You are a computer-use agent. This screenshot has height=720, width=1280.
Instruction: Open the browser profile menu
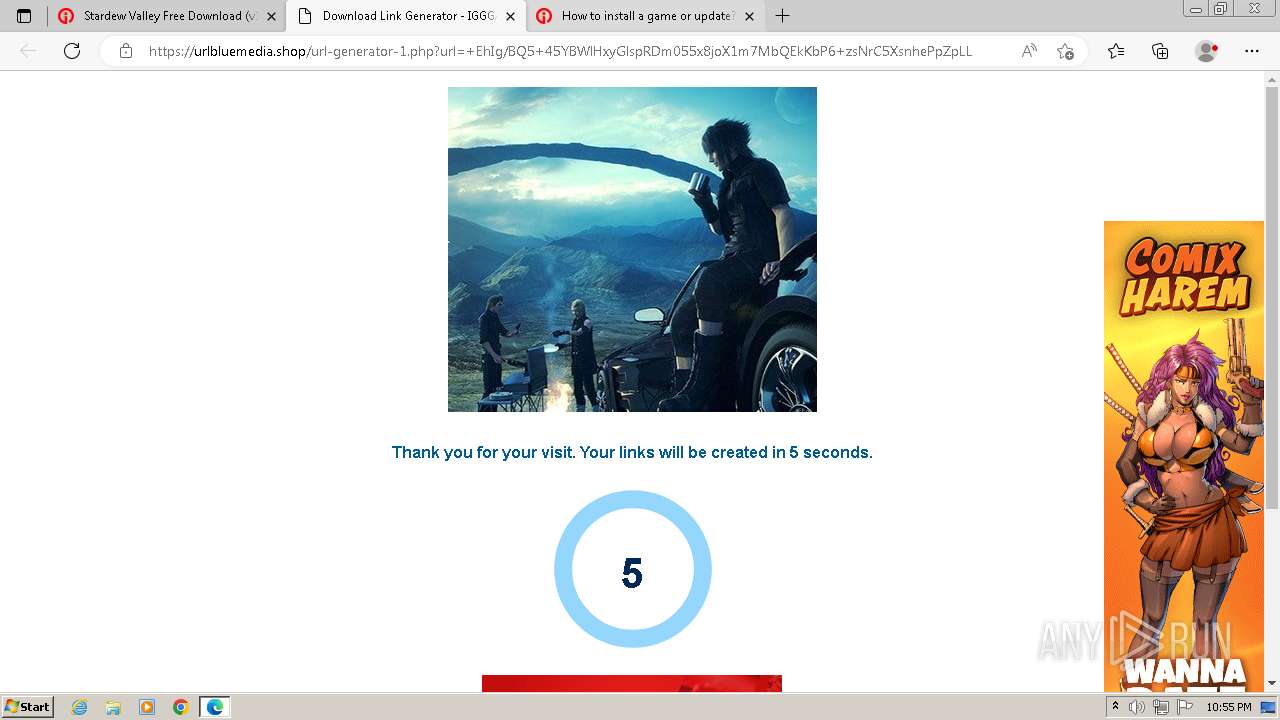click(1207, 51)
